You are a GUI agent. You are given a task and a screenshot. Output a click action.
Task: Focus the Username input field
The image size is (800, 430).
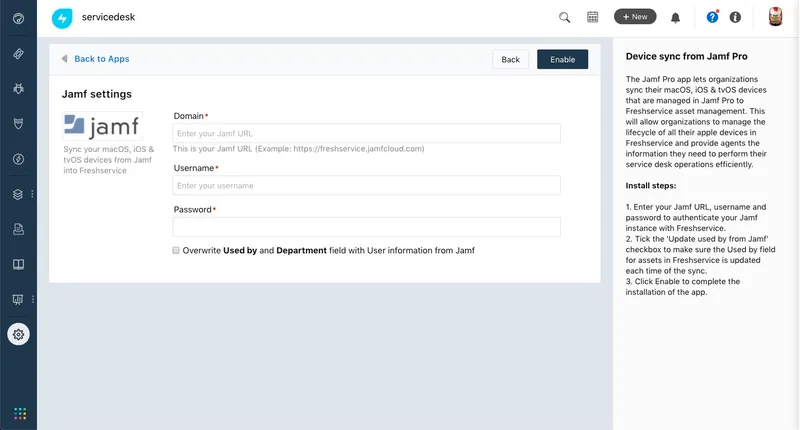pos(366,185)
